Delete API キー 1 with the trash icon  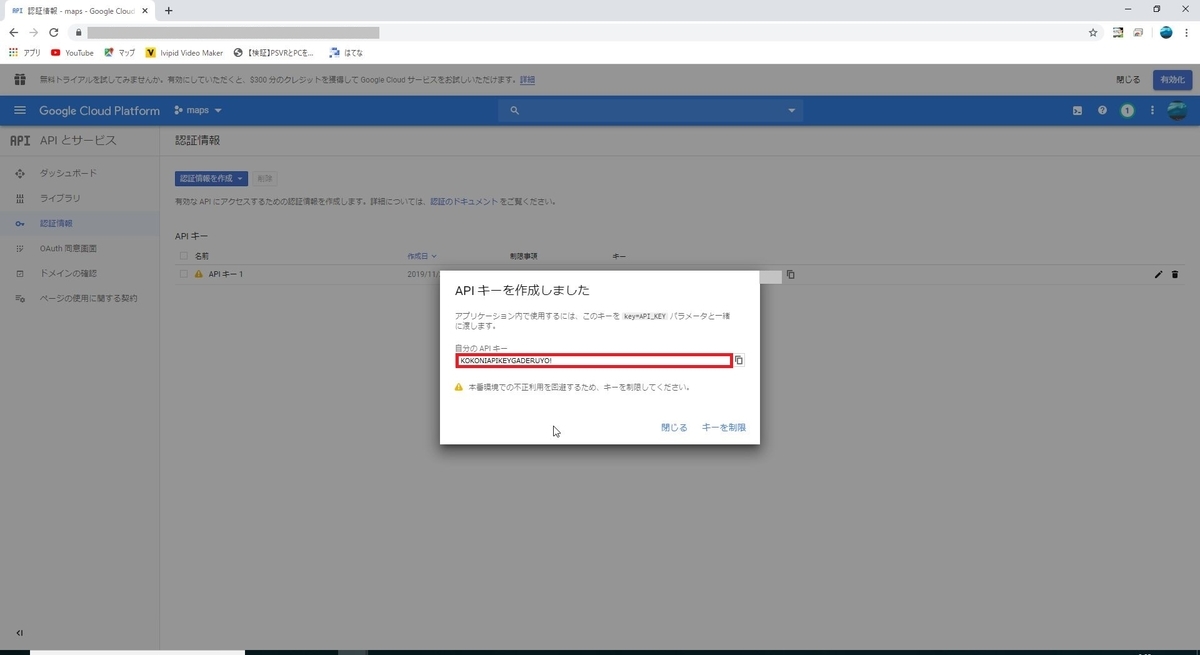(1176, 274)
